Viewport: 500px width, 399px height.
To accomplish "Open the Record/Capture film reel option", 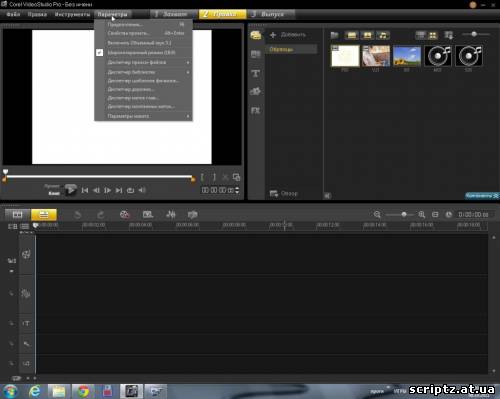I will point(124,214).
